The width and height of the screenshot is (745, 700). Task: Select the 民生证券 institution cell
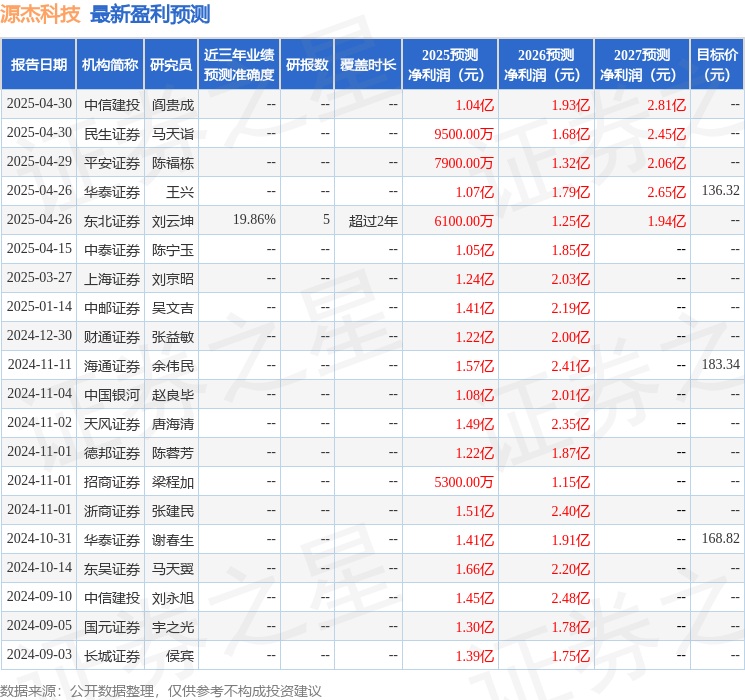(x=112, y=133)
